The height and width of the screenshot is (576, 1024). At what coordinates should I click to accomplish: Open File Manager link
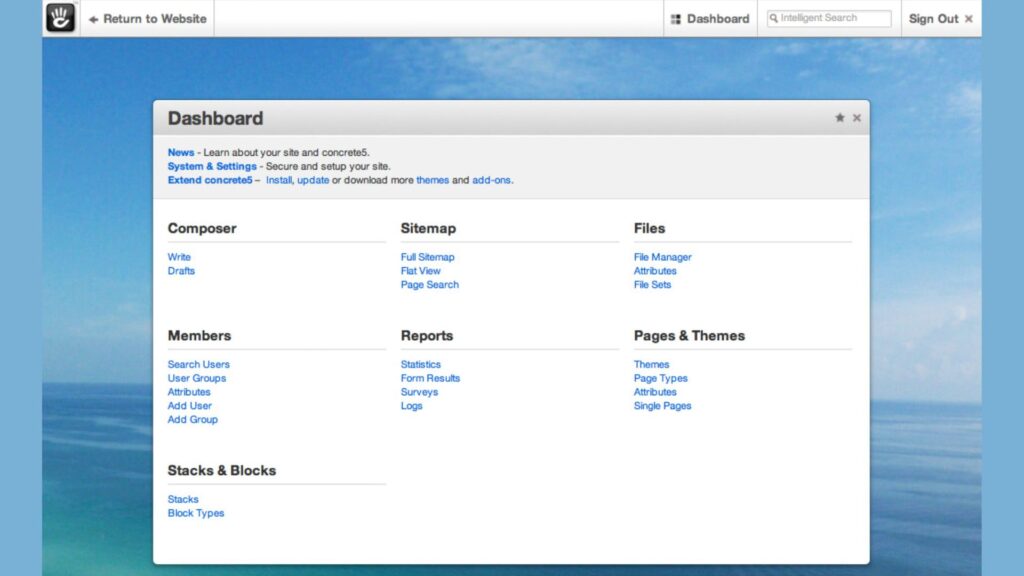662,257
